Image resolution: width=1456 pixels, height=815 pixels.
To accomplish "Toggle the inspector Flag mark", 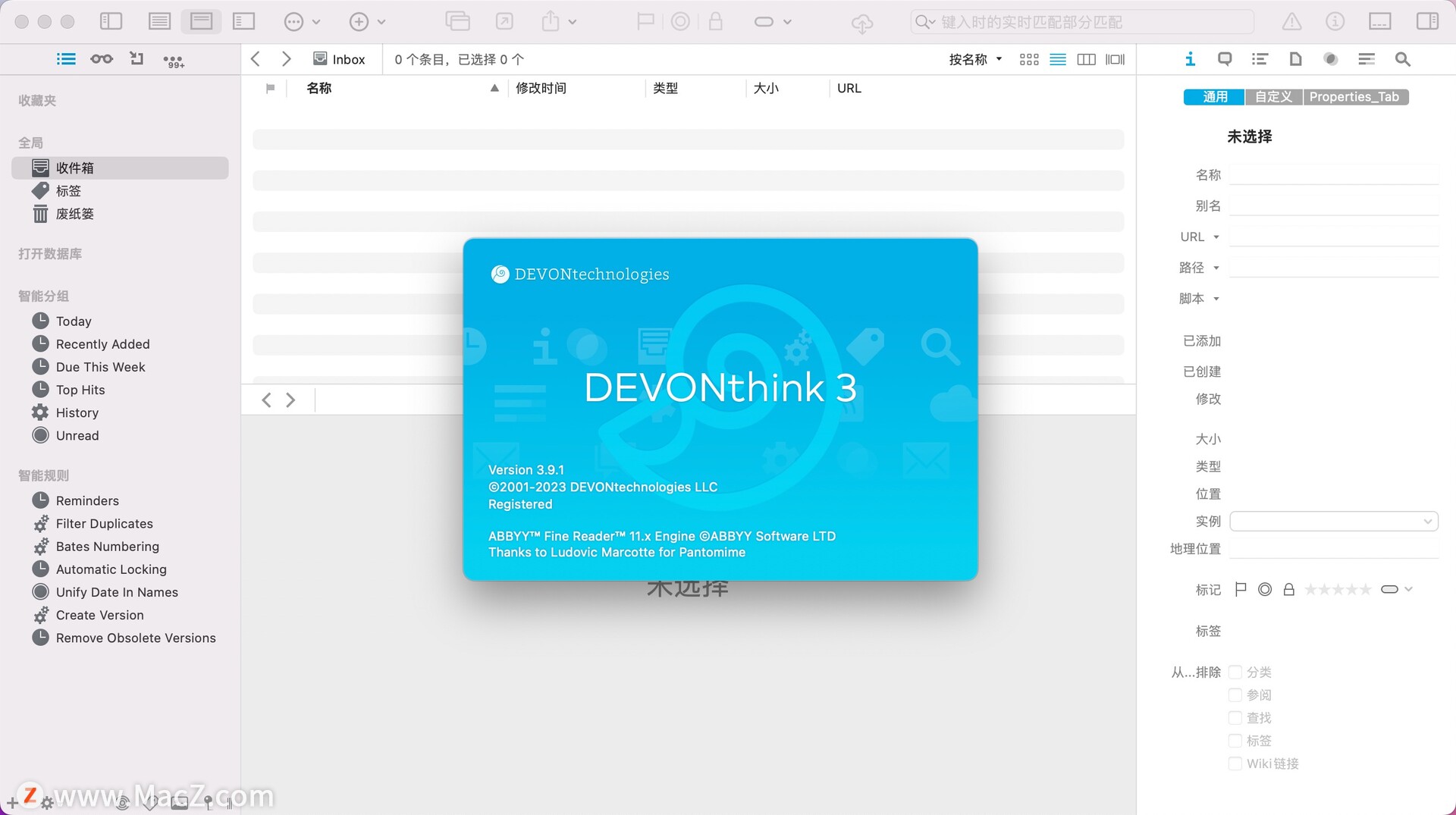I will [x=1241, y=589].
